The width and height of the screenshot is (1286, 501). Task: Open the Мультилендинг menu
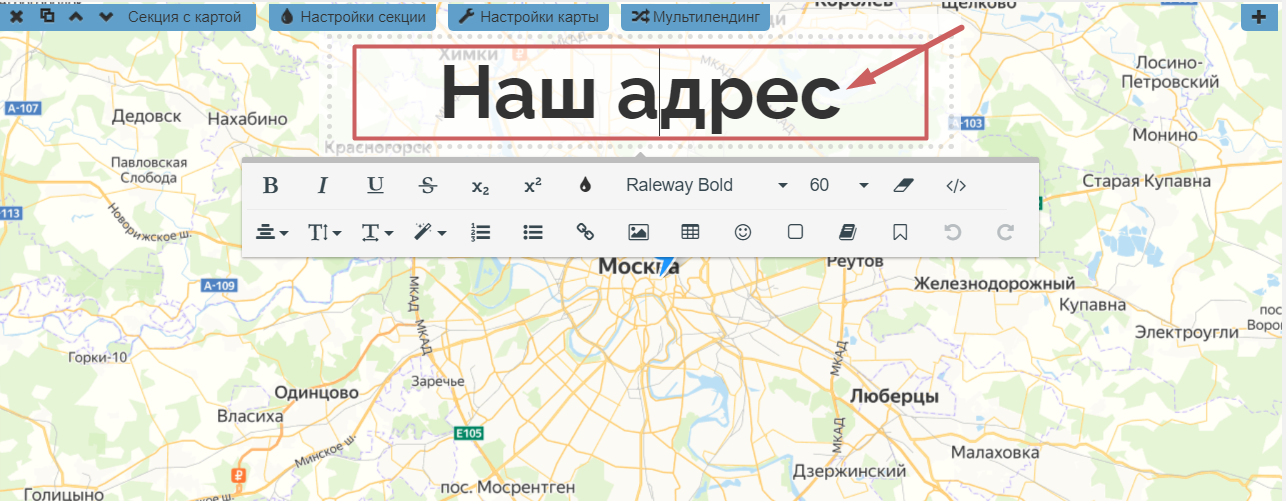pyautogui.click(x=695, y=17)
